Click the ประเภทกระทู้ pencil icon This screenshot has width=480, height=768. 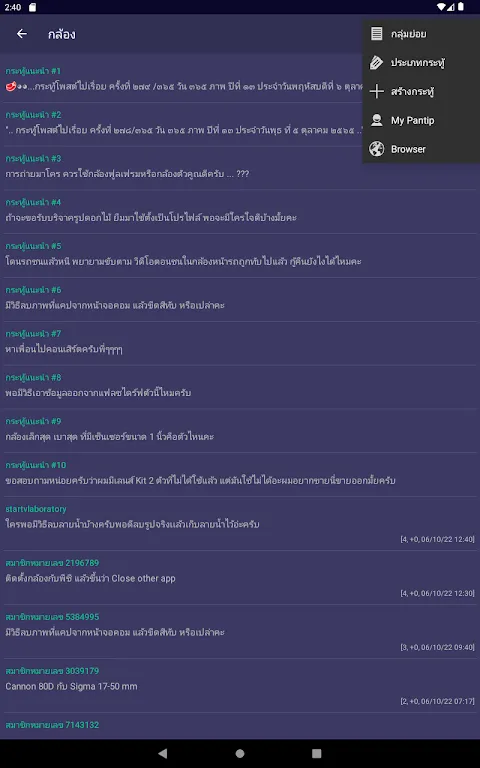pos(376,63)
